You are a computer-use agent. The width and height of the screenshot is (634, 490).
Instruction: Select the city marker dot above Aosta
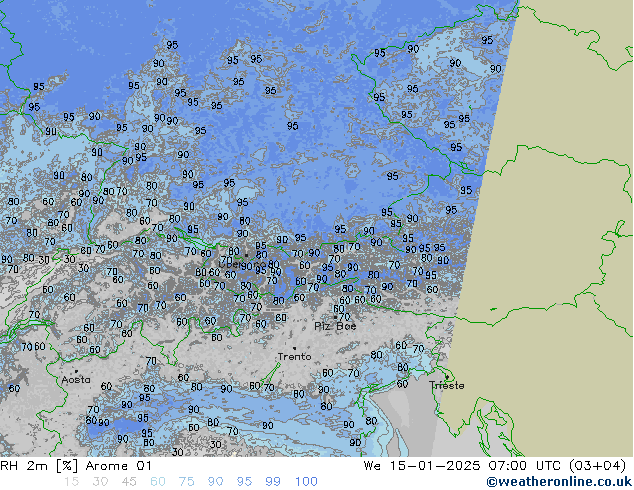point(76,371)
